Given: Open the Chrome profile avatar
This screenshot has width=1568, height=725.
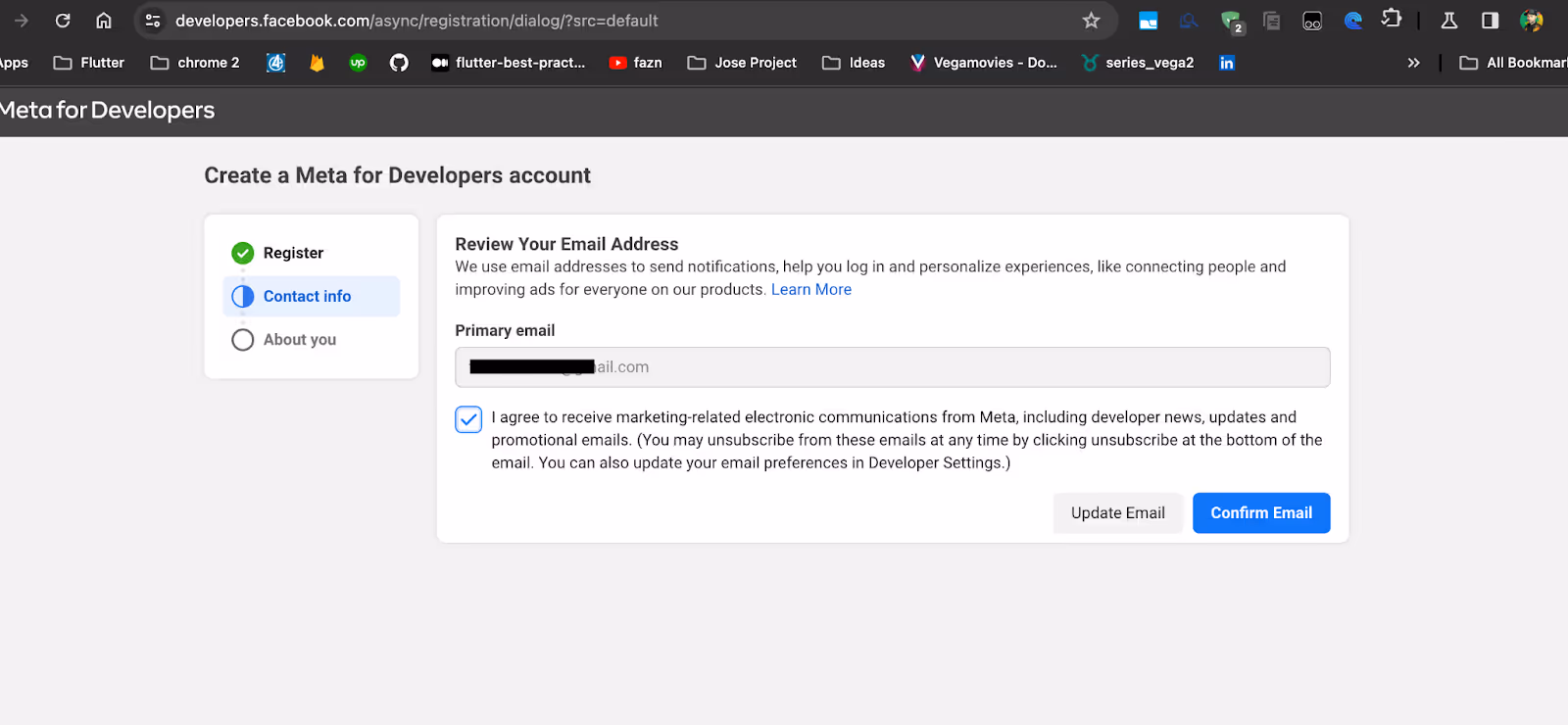Looking at the screenshot, I should point(1532,21).
